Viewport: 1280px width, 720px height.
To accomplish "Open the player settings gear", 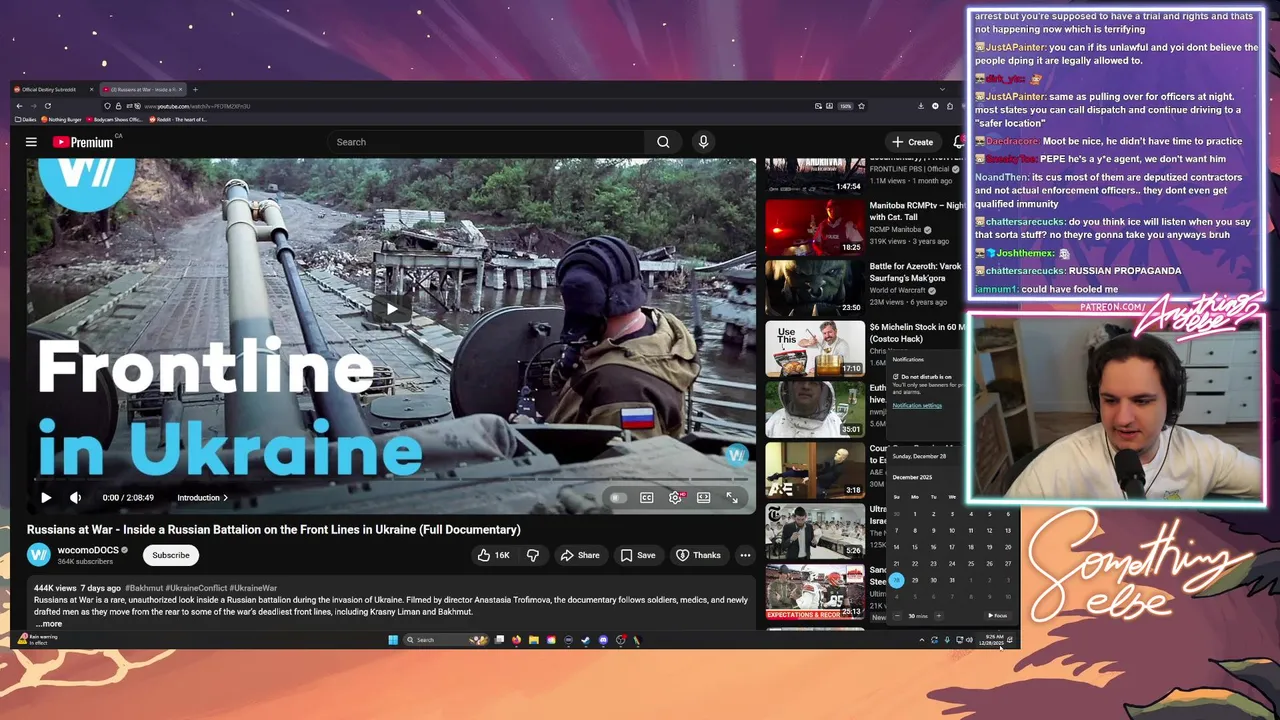I will [676, 497].
